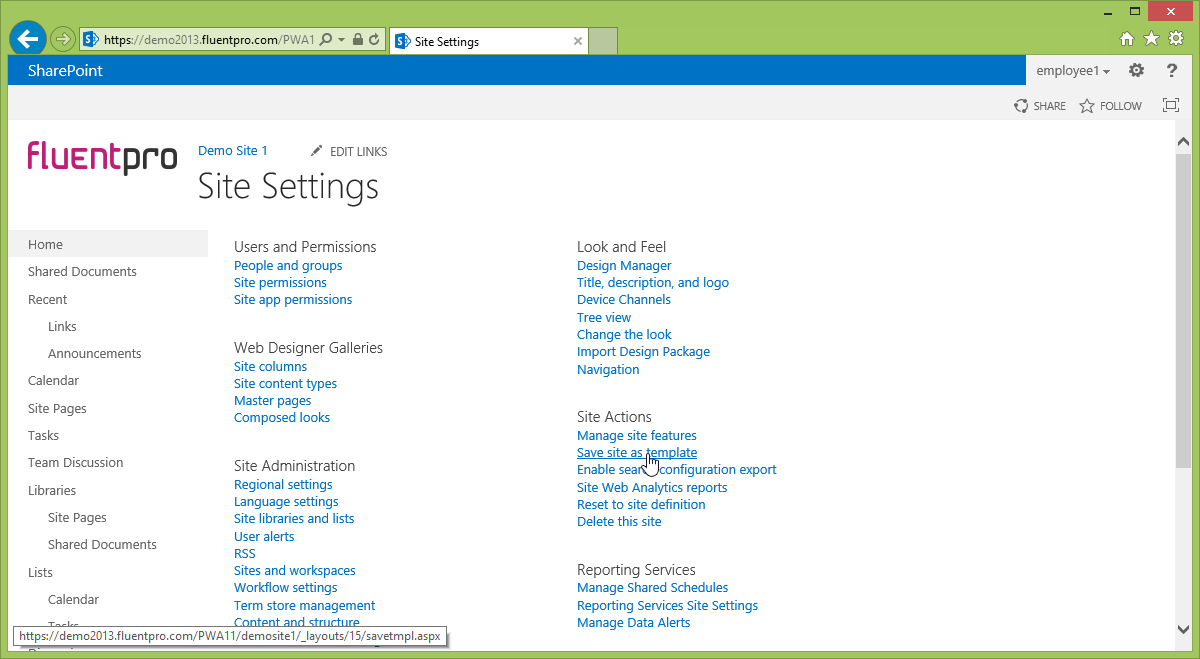
Task: Select Home in the left navigation
Action: (108, 244)
